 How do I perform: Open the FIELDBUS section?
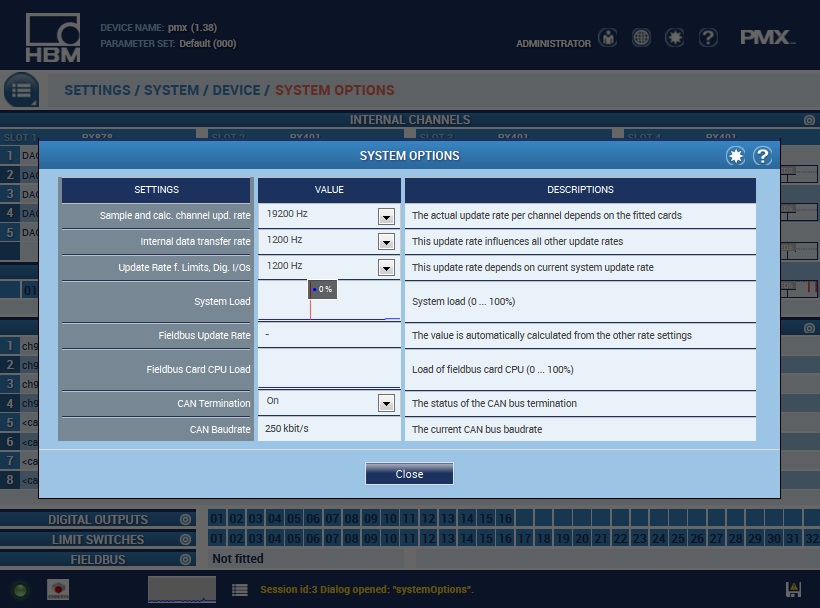tap(98, 559)
